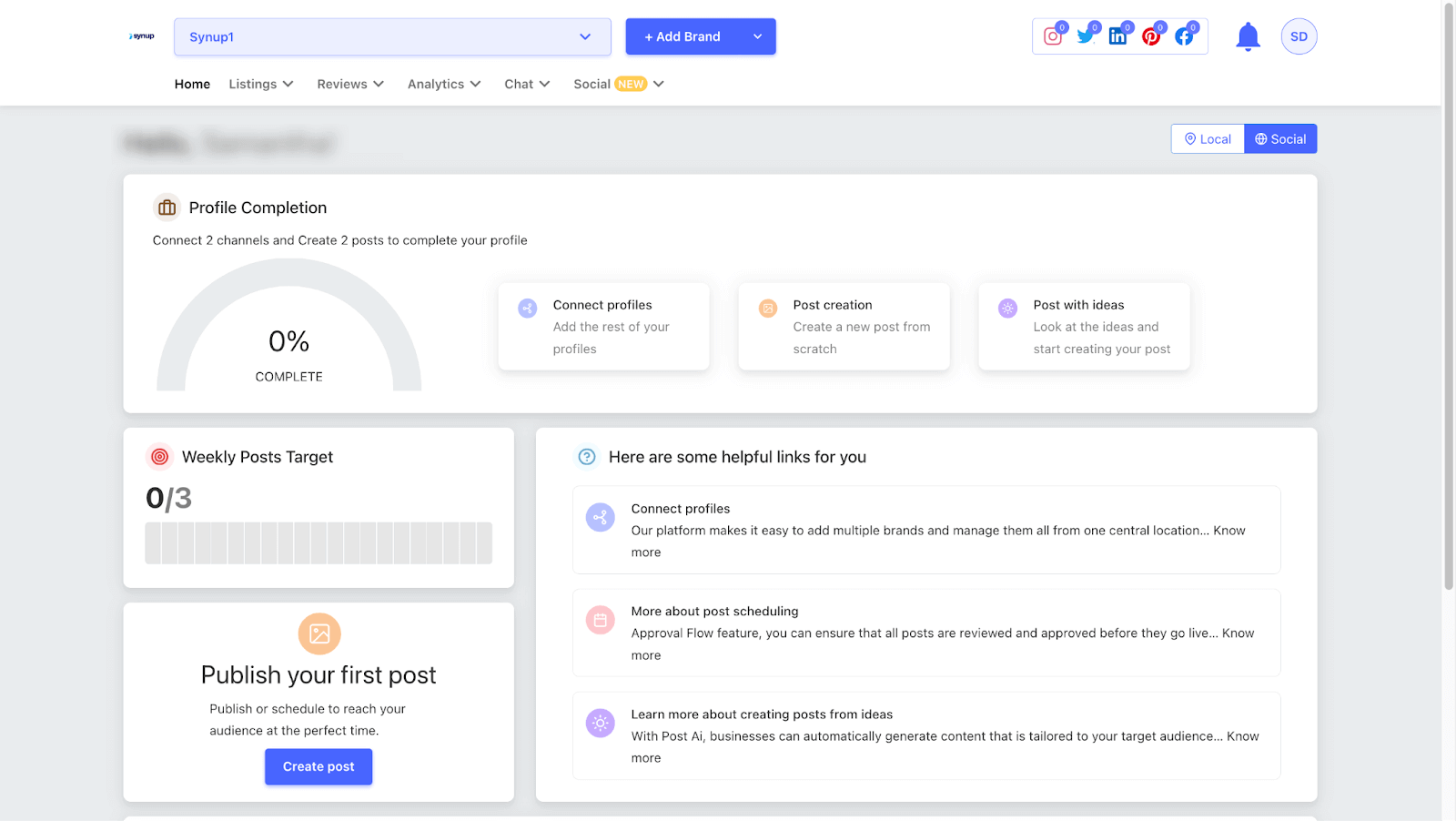Click the Weekly Posts Target bullseye icon
Viewport: 1456px width, 821px height.
159,456
